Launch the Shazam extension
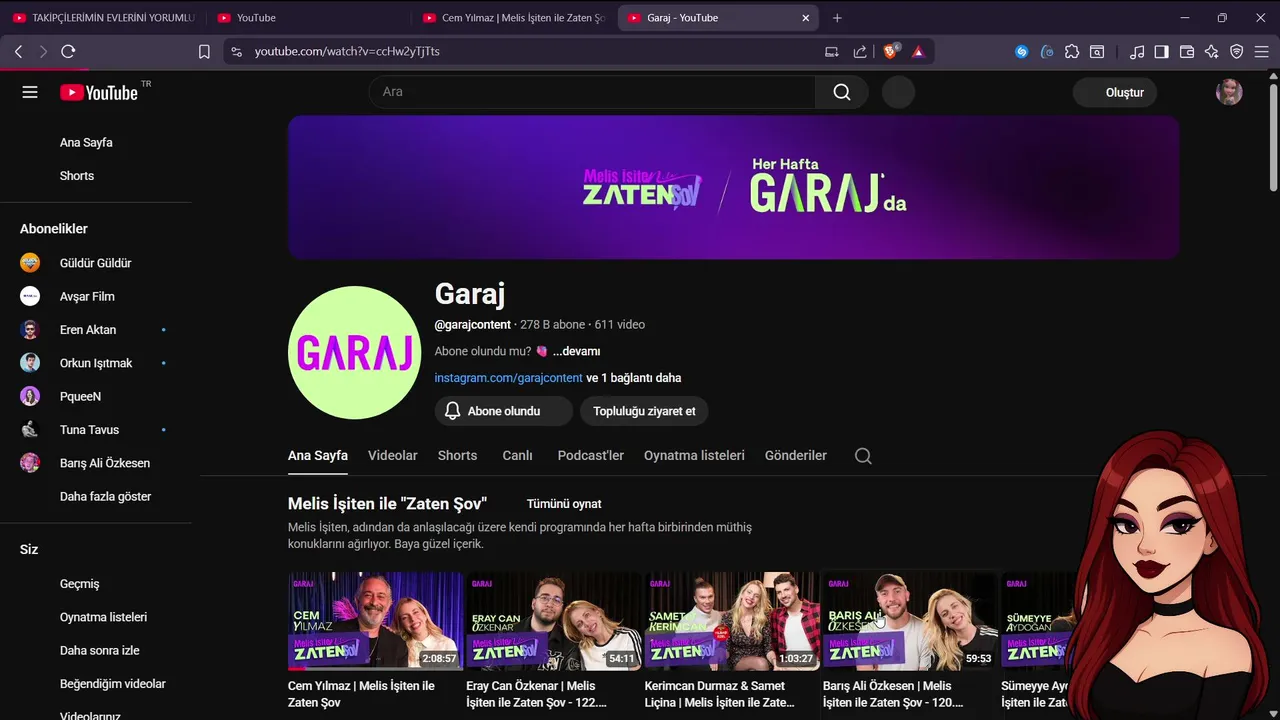Image resolution: width=1280 pixels, height=720 pixels. (x=1021, y=51)
